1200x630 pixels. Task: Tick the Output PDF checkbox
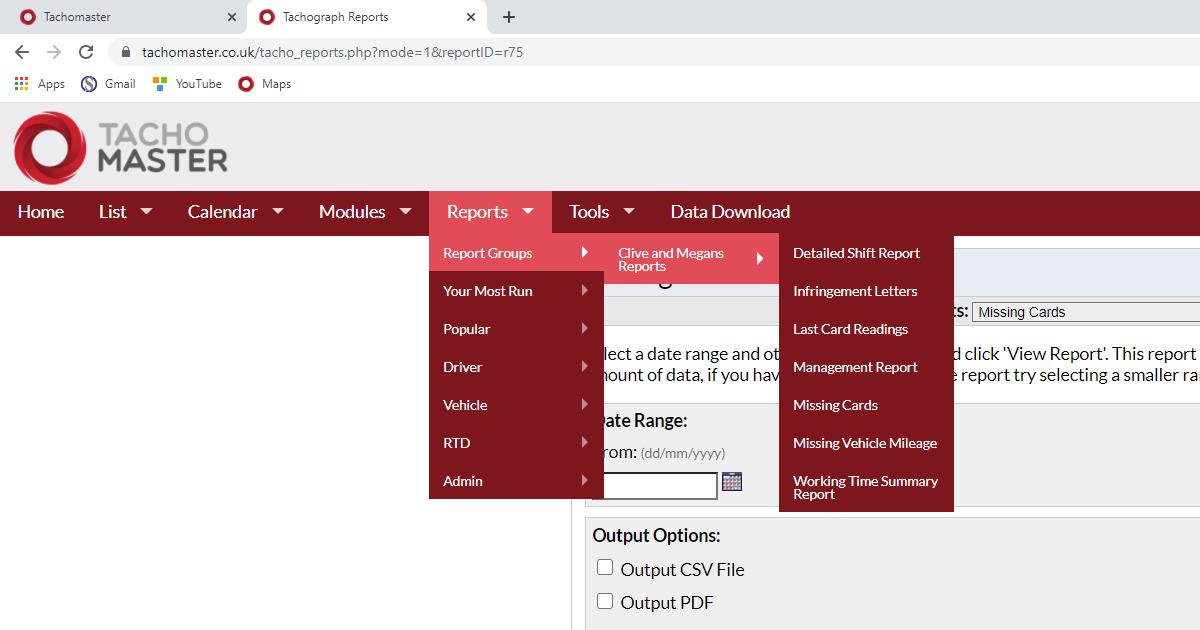pyautogui.click(x=605, y=601)
